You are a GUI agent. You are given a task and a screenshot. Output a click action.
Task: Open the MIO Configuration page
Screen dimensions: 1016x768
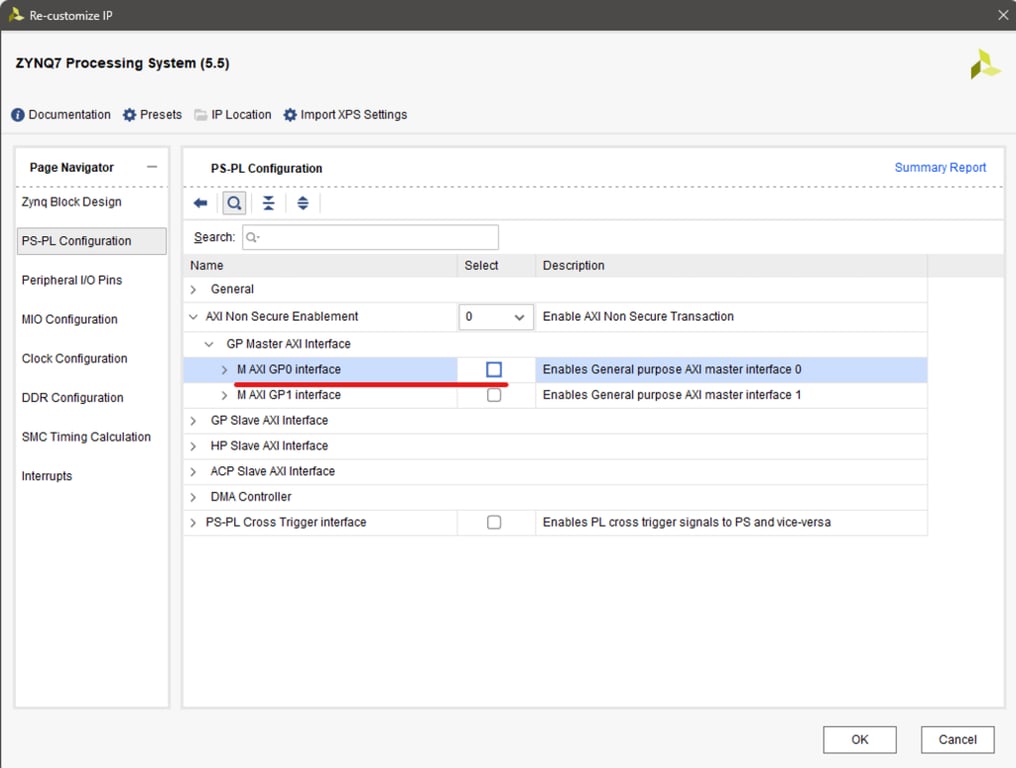70,320
